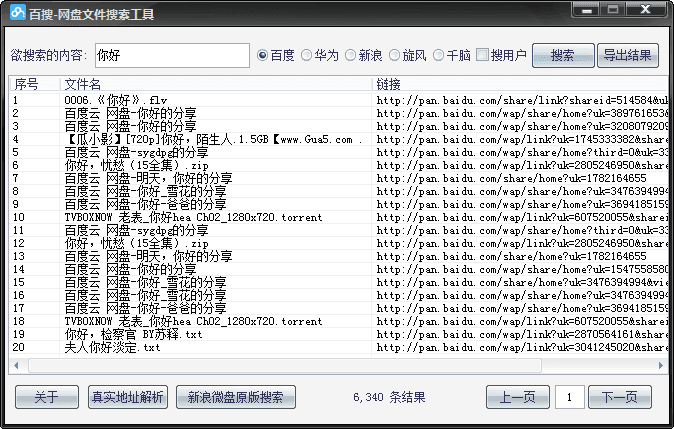Image resolution: width=674 pixels, height=429 pixels.
Task: Select the 华为 radio option
Action: 307,55
